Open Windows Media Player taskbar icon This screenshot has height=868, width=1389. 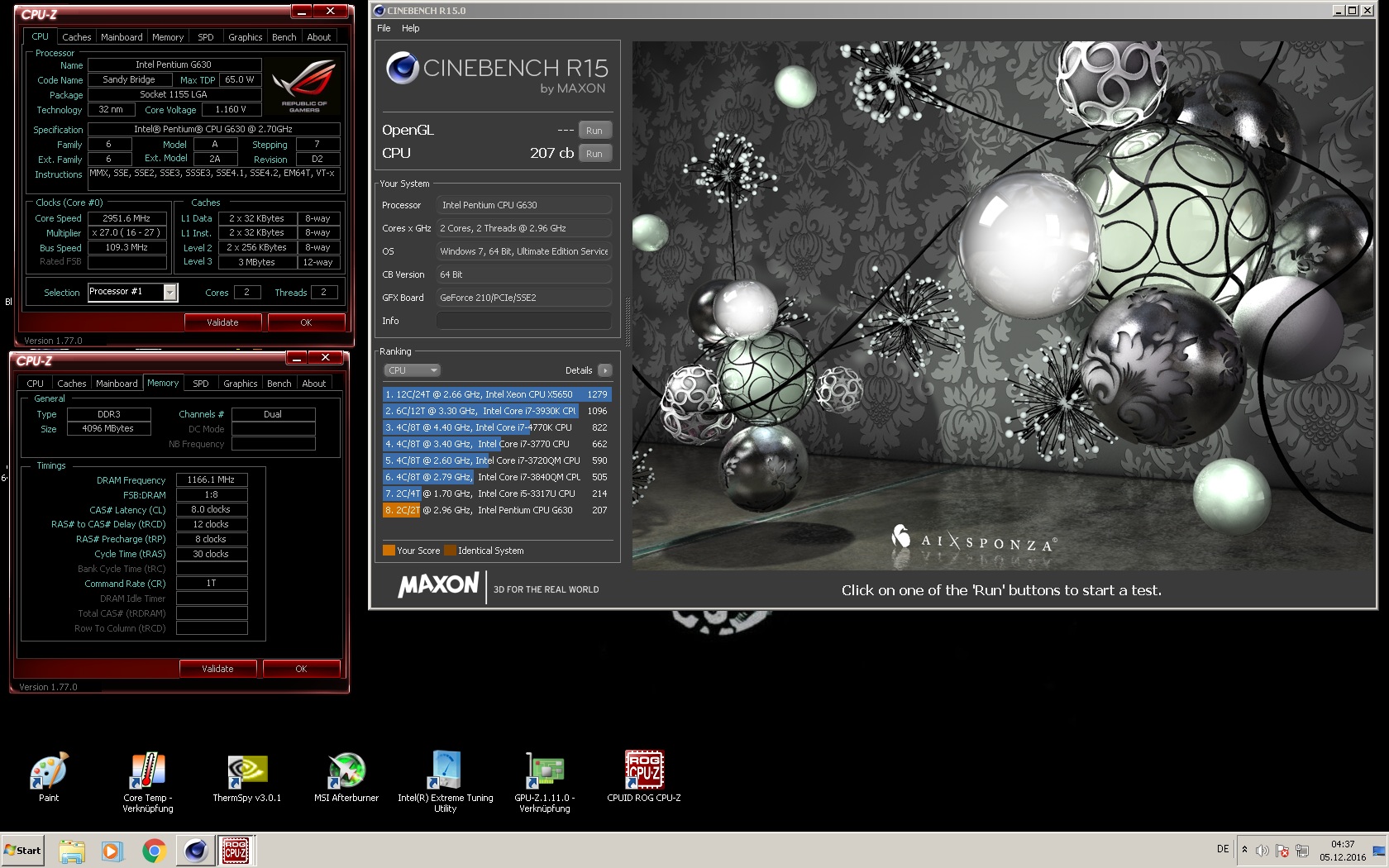click(x=112, y=851)
